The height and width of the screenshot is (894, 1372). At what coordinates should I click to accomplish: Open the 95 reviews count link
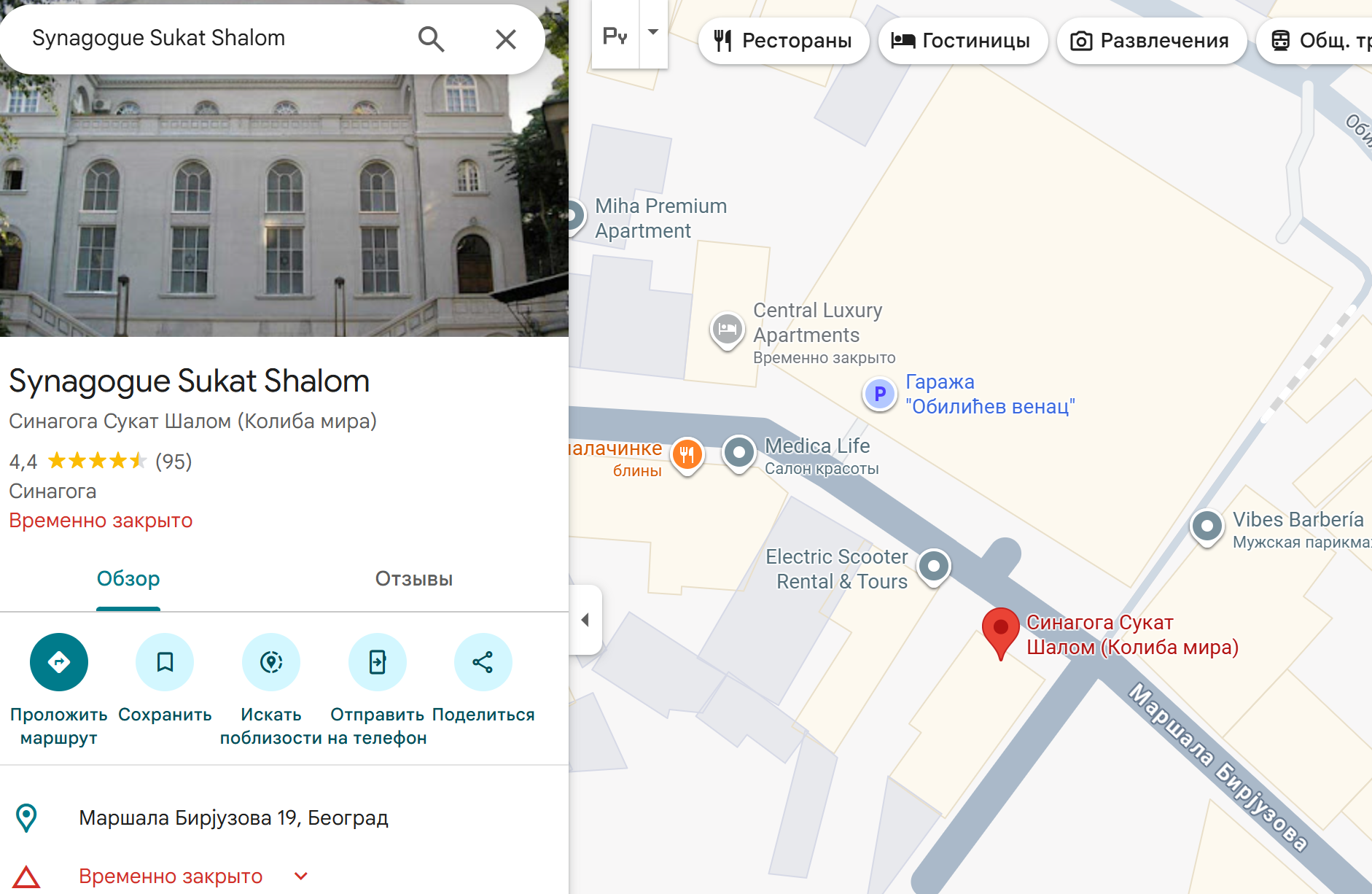174,462
